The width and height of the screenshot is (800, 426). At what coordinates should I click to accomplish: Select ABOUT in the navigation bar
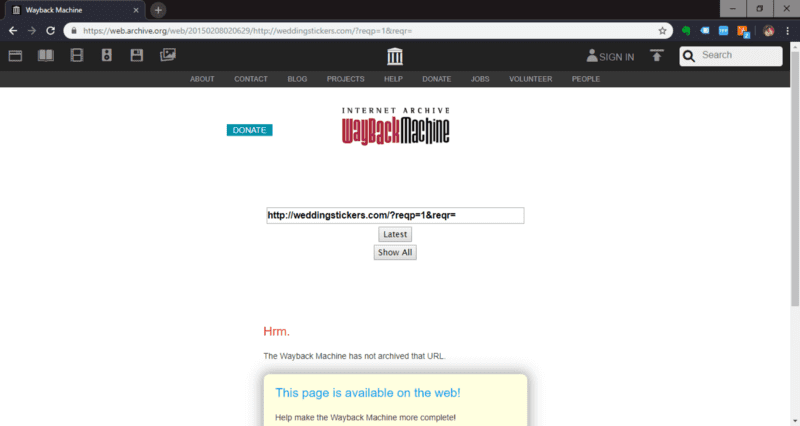coord(202,79)
